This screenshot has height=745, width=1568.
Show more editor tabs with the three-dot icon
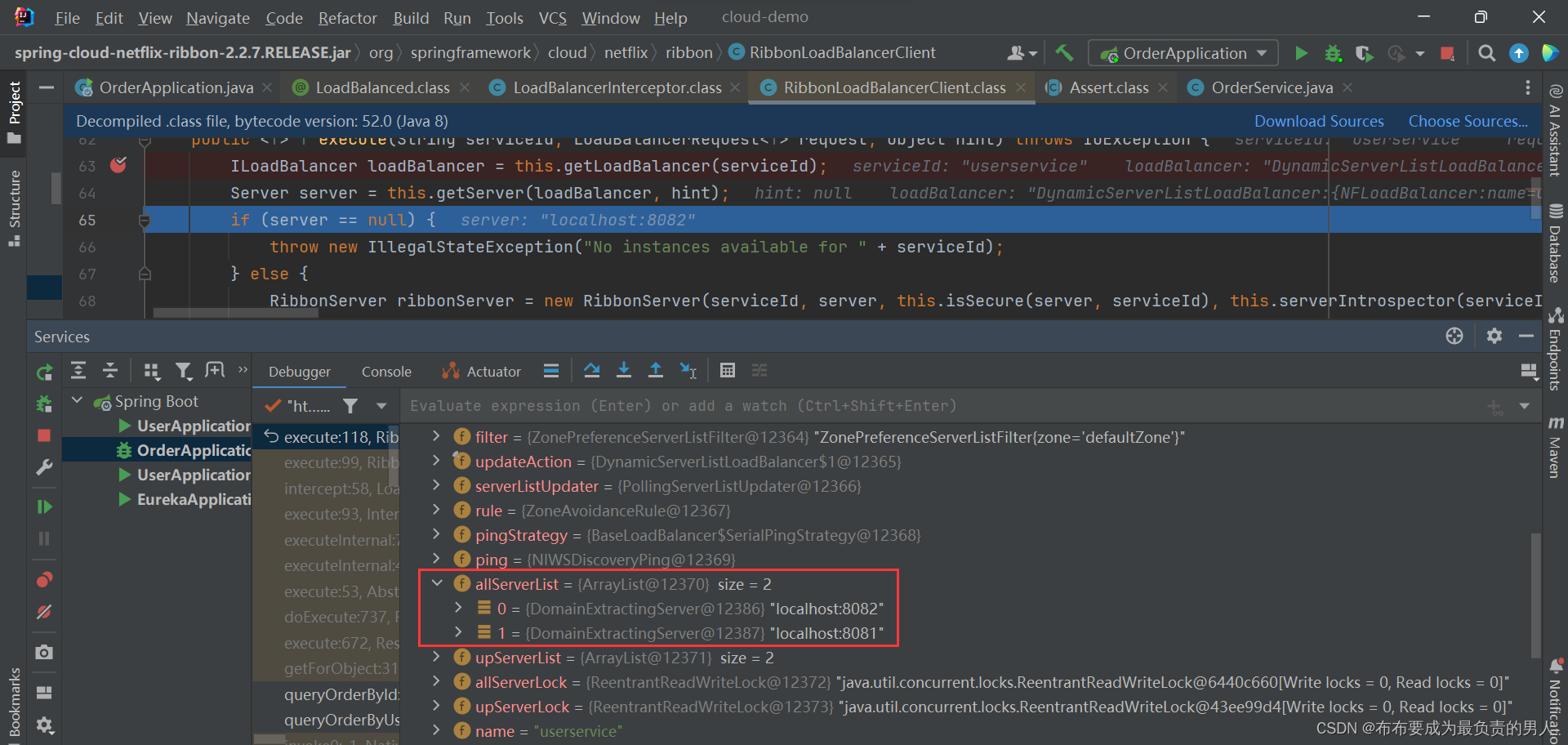point(1527,87)
